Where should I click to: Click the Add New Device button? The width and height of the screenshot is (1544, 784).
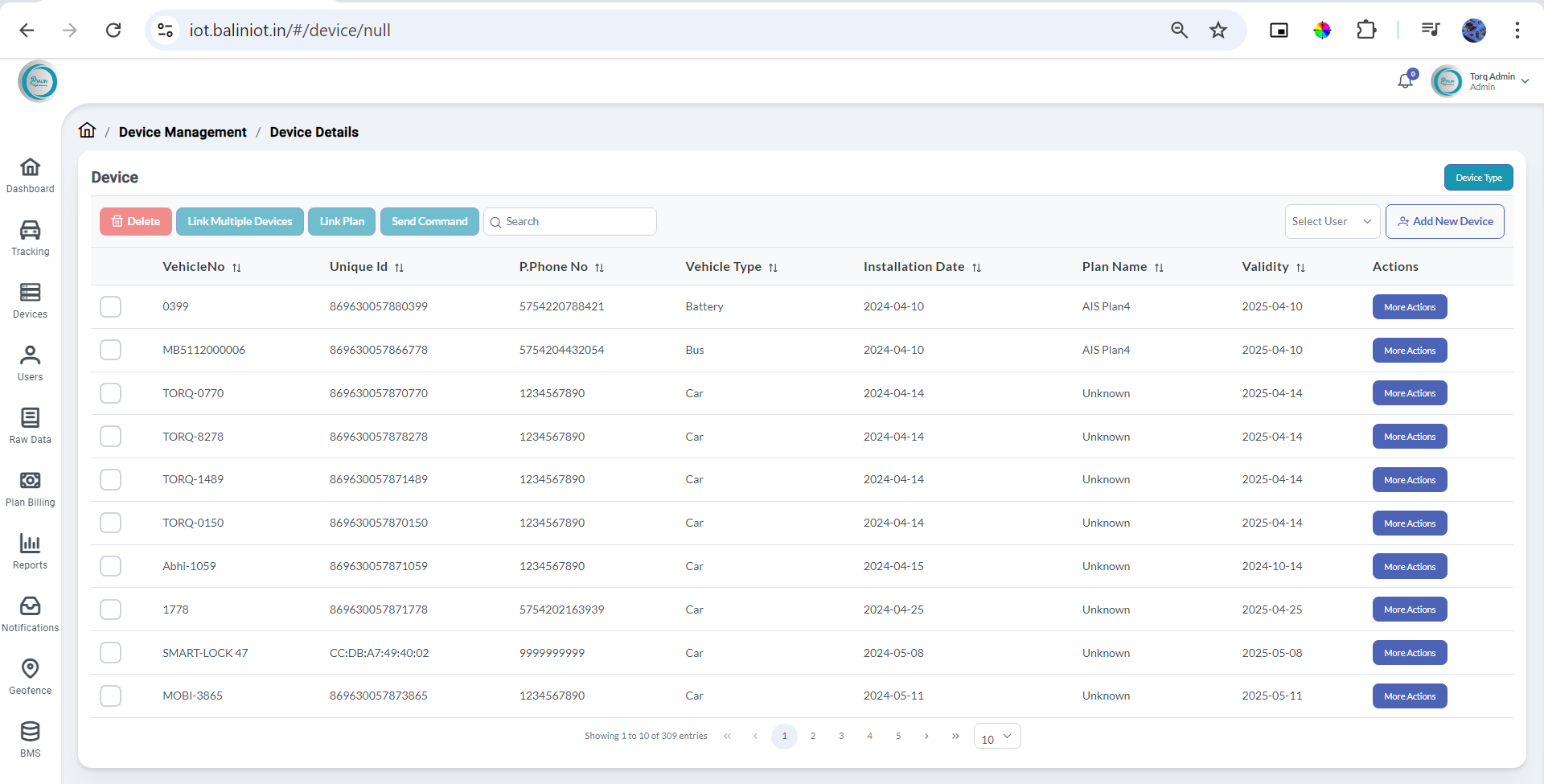1444,221
